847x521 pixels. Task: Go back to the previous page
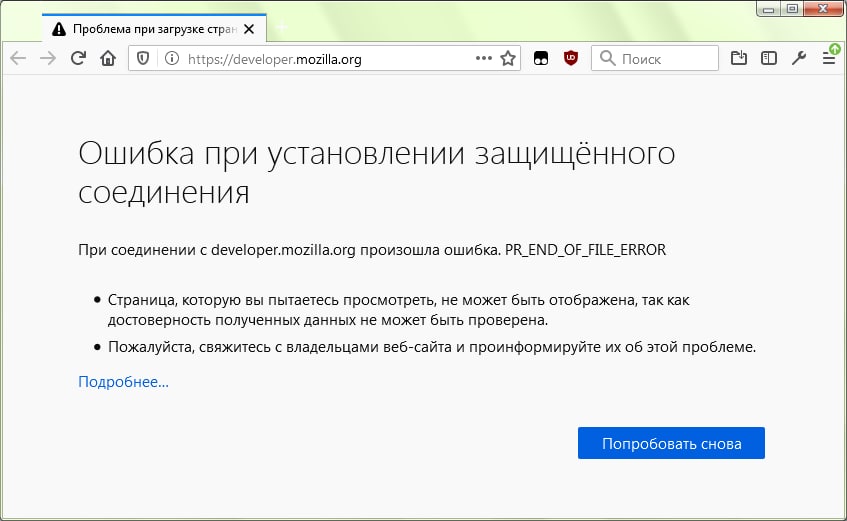click(18, 58)
